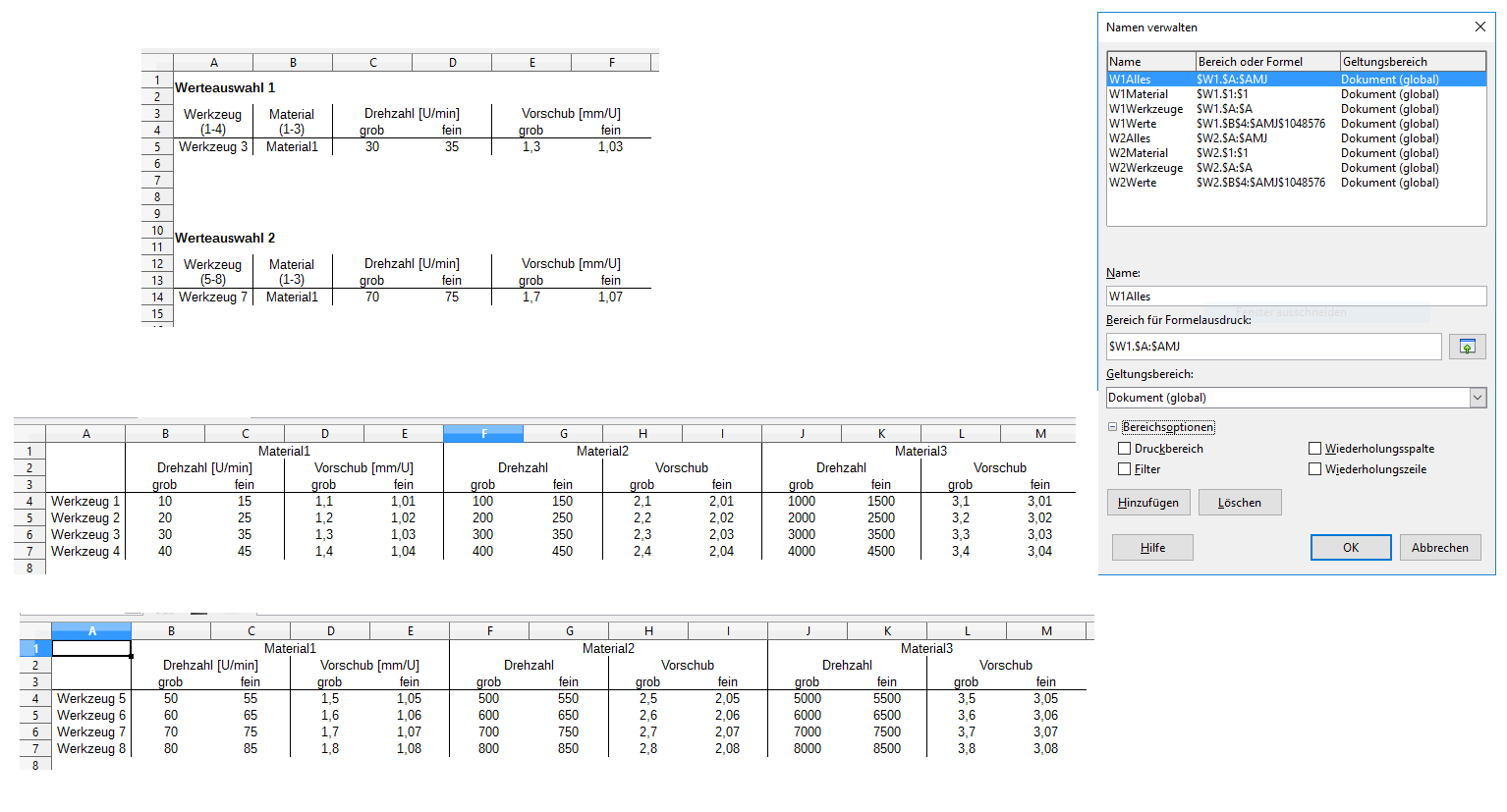The height and width of the screenshot is (812, 1507).
Task: Click the shrink range selector icon
Action: click(1467, 347)
